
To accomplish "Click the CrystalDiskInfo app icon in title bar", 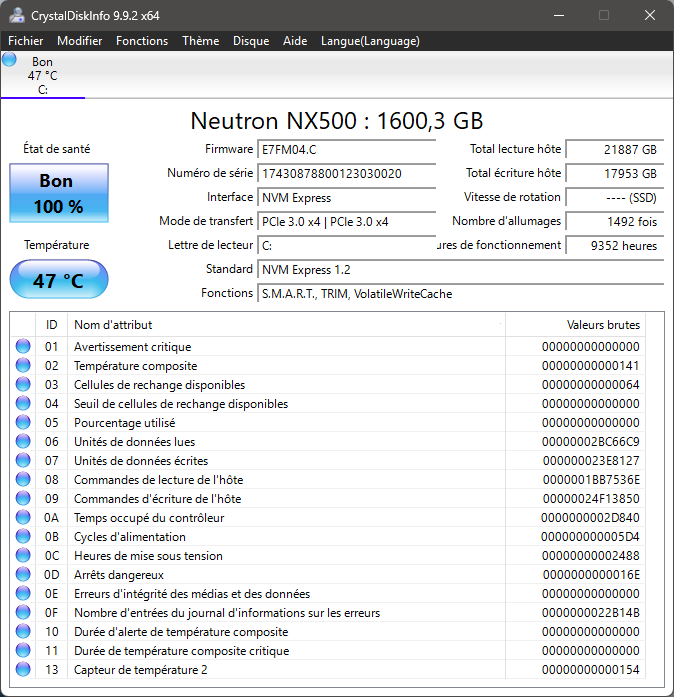I will pos(17,16).
